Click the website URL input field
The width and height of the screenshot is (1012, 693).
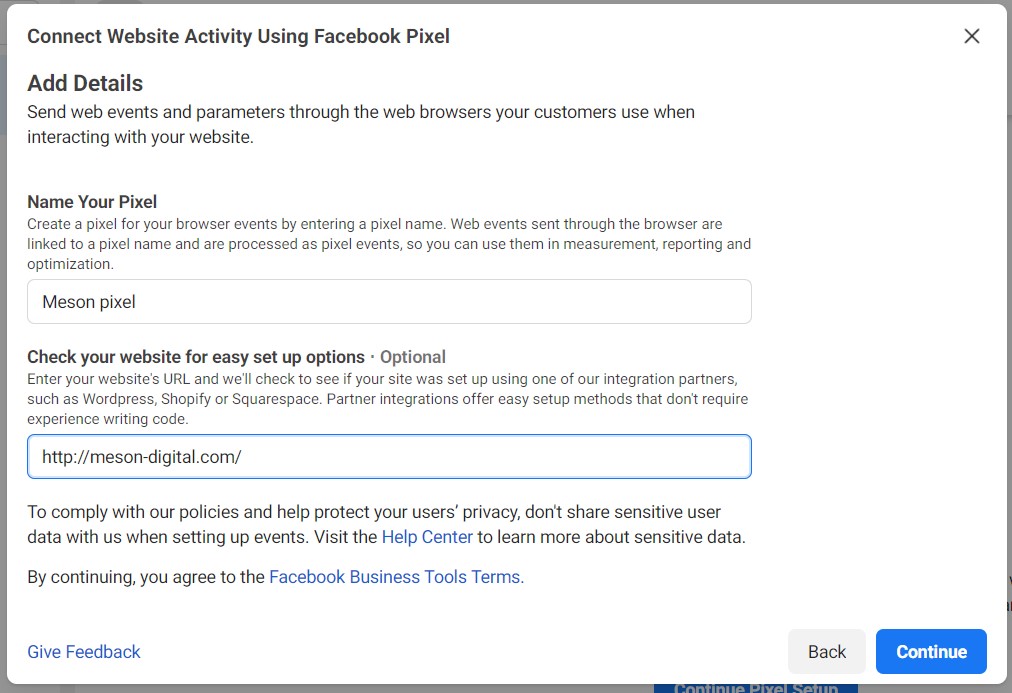click(x=389, y=456)
